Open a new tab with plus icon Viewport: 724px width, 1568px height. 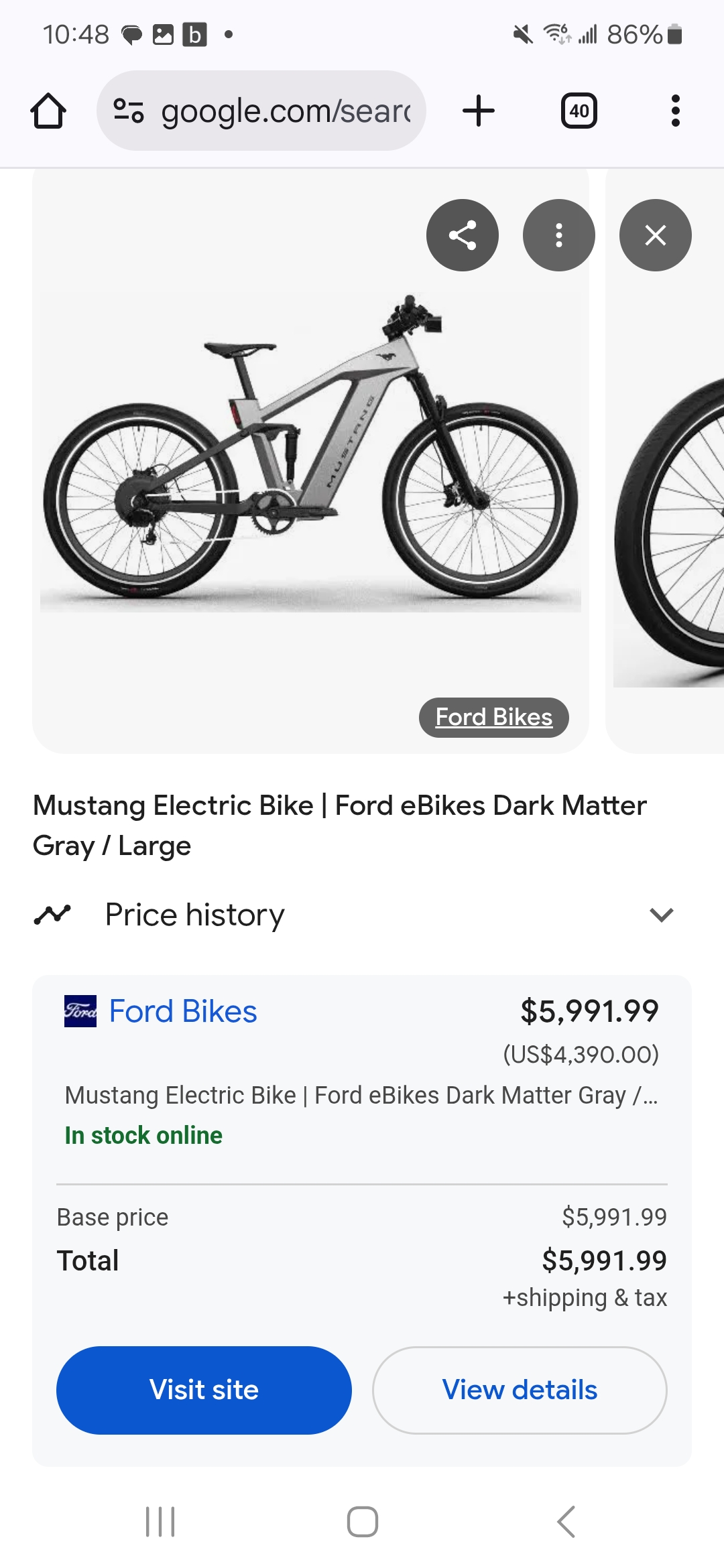(479, 111)
